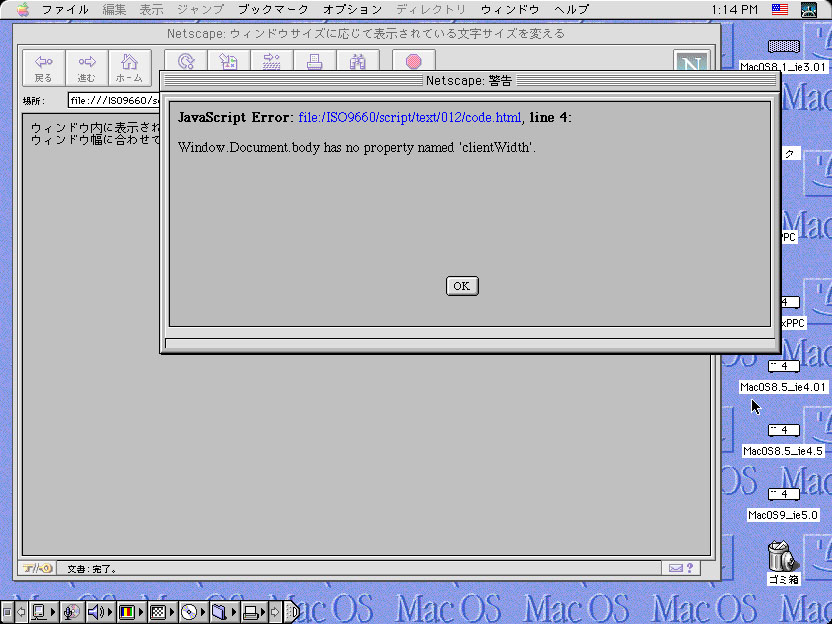Click the Forward (進む) toolbar button

(86, 68)
